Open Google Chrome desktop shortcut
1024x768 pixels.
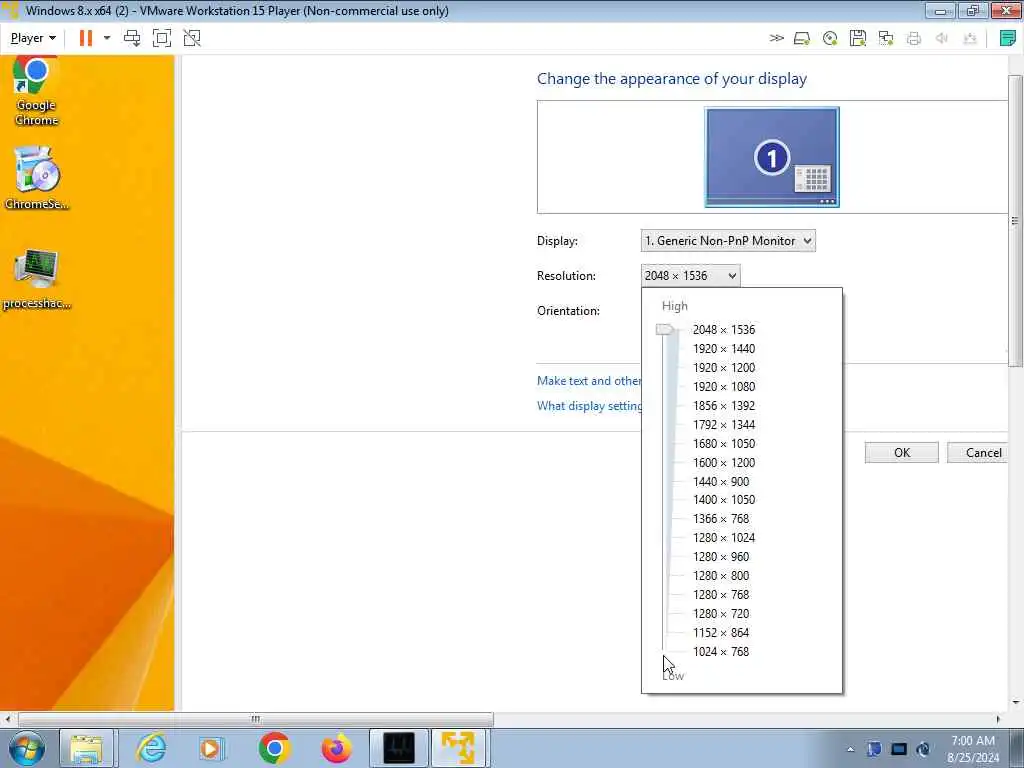36,91
